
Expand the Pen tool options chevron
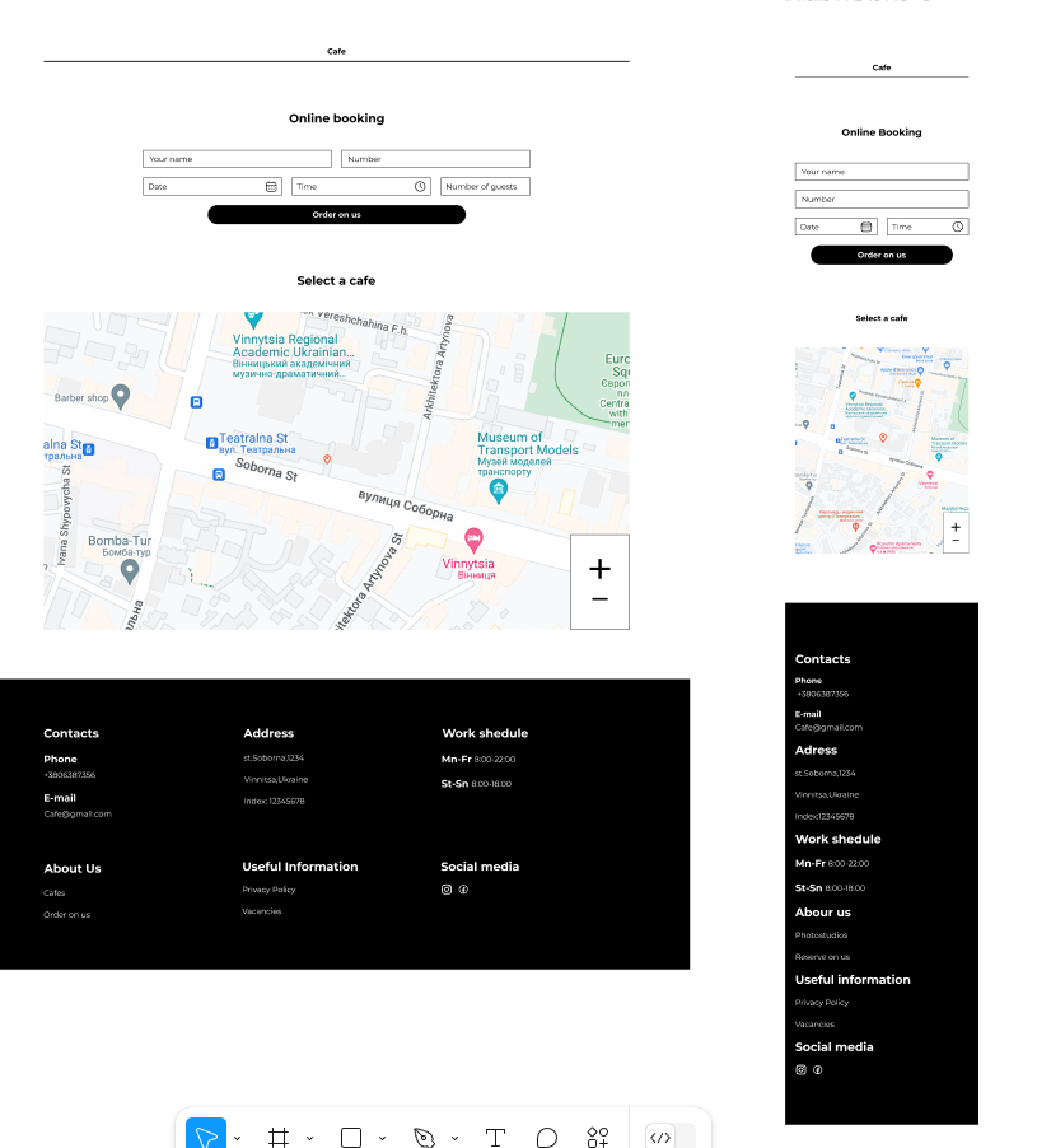(455, 1138)
